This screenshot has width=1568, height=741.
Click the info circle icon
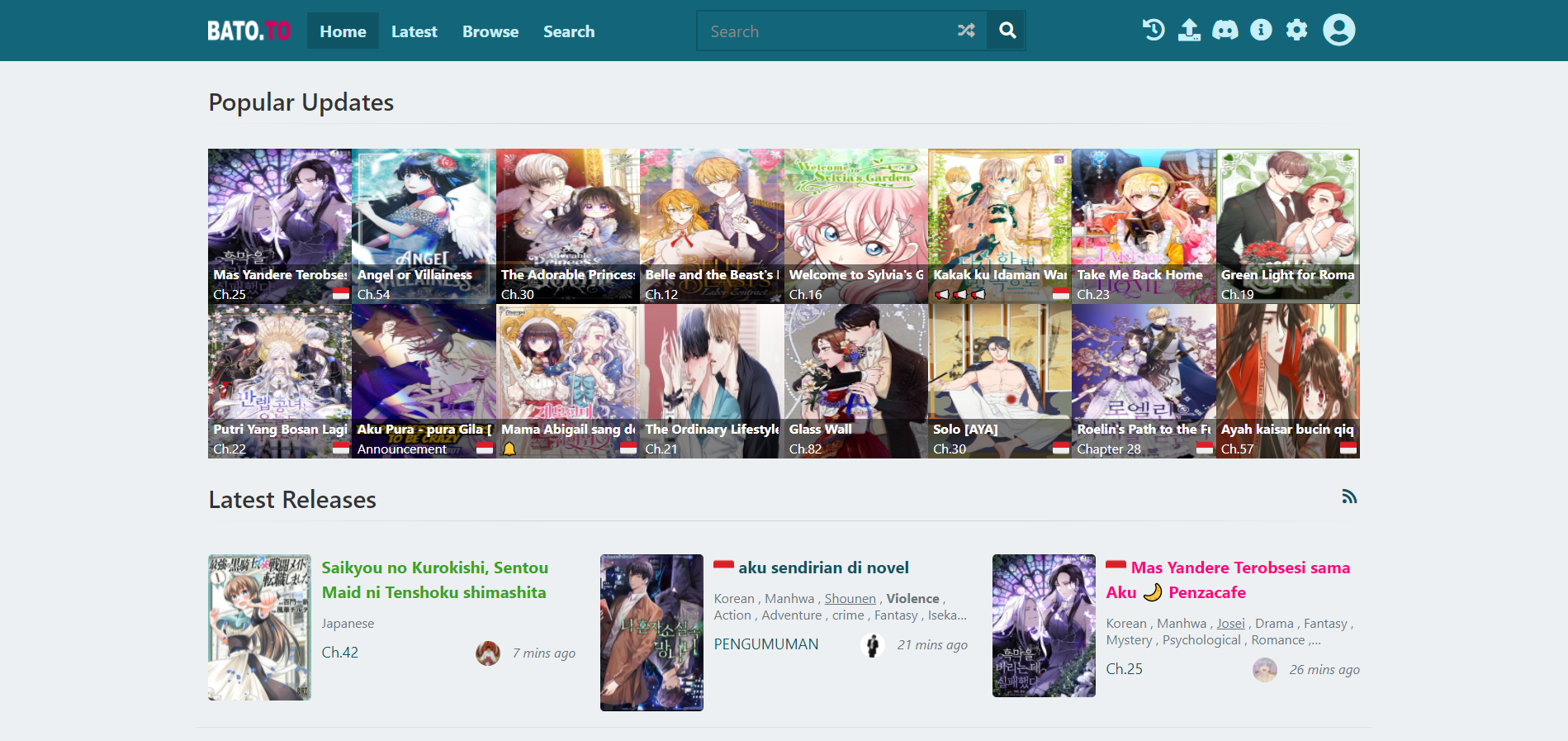1261,31
